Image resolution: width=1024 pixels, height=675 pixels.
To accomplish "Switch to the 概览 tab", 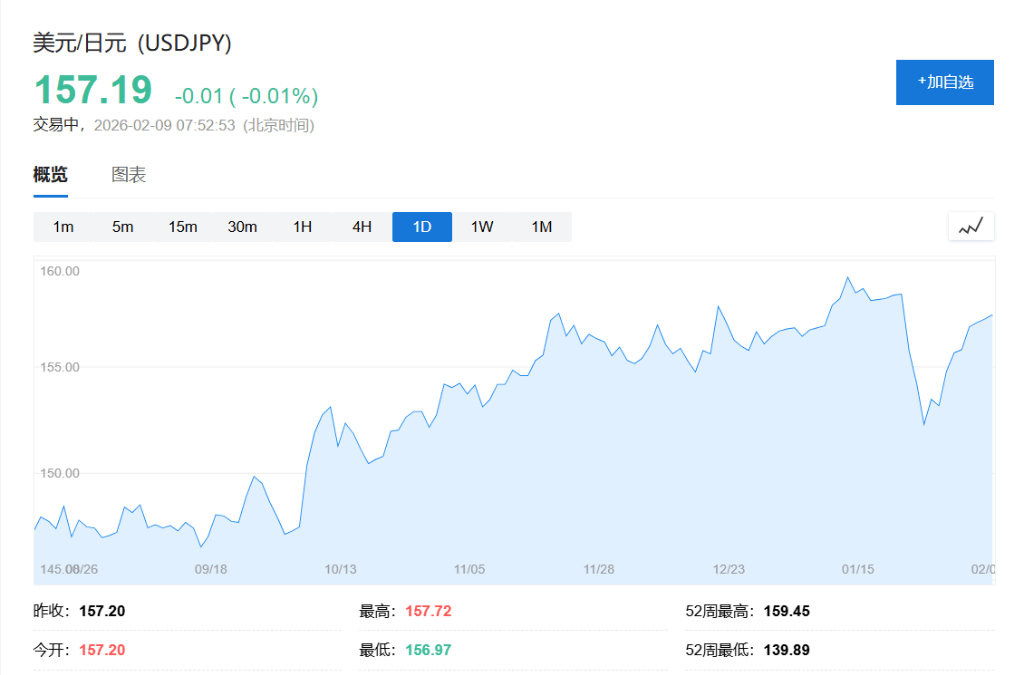I will click(x=50, y=175).
